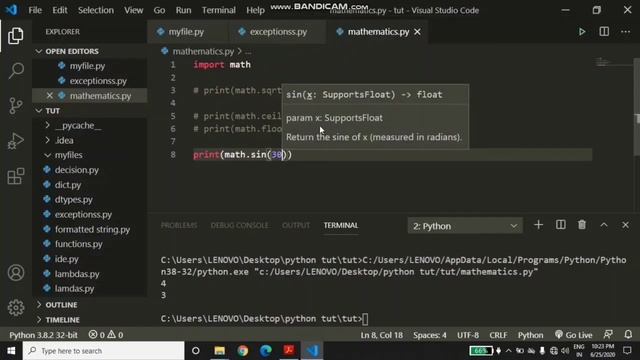
Task: Open the View menu
Action: 133,10
